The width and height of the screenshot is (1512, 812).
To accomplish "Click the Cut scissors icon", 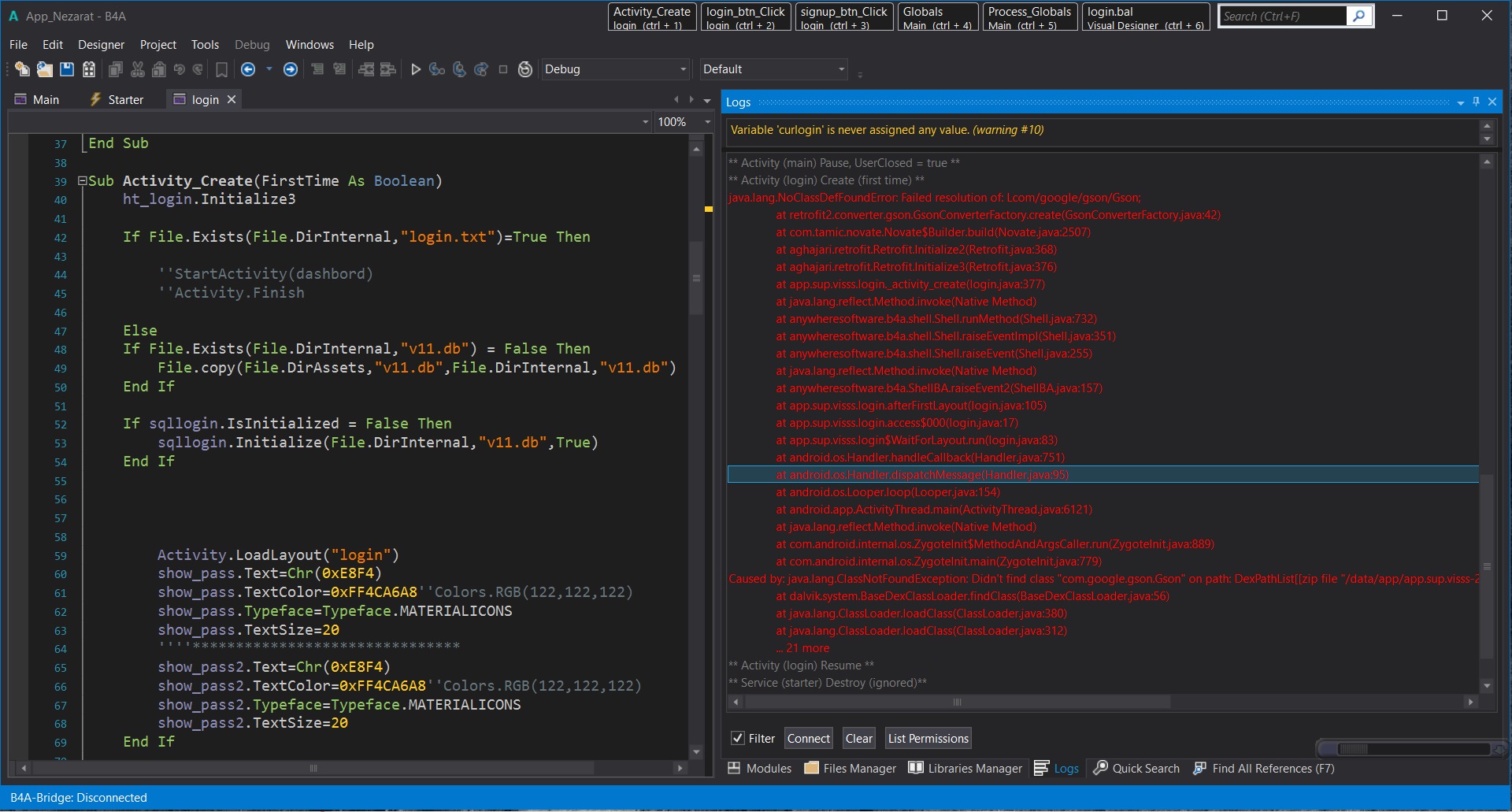I will click(138, 69).
